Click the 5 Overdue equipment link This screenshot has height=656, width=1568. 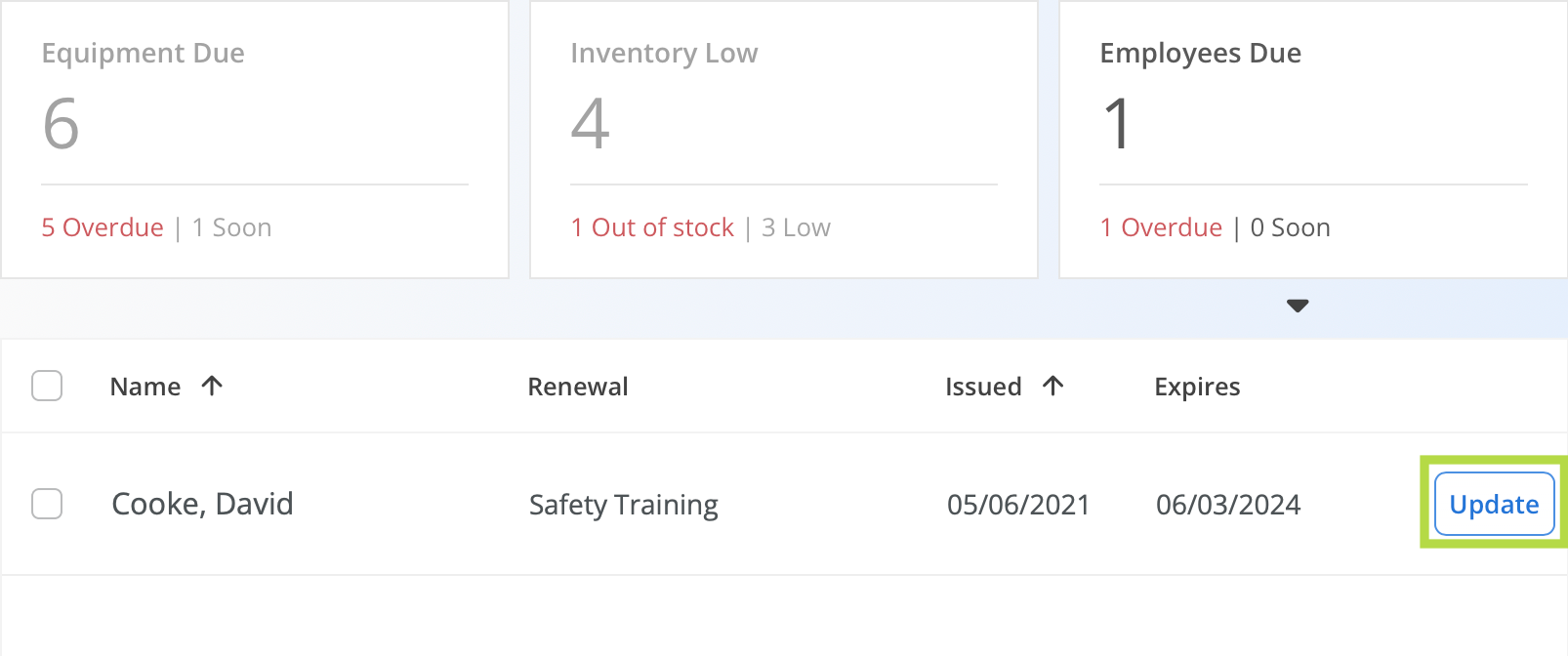(x=103, y=227)
